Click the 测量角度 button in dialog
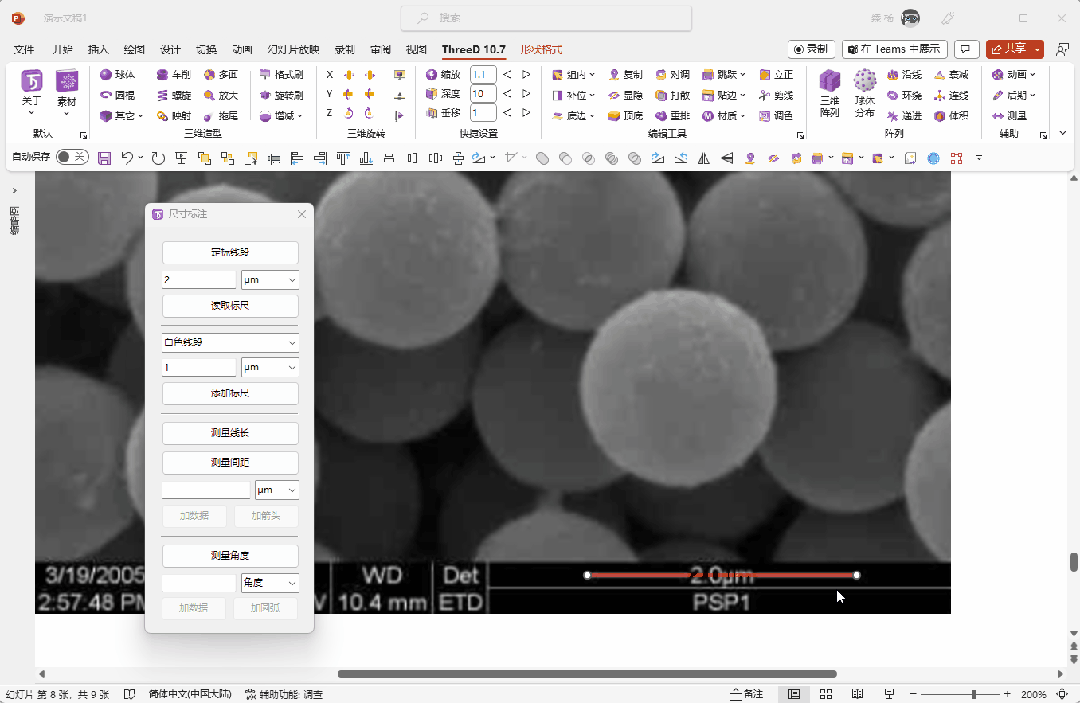 (230, 556)
